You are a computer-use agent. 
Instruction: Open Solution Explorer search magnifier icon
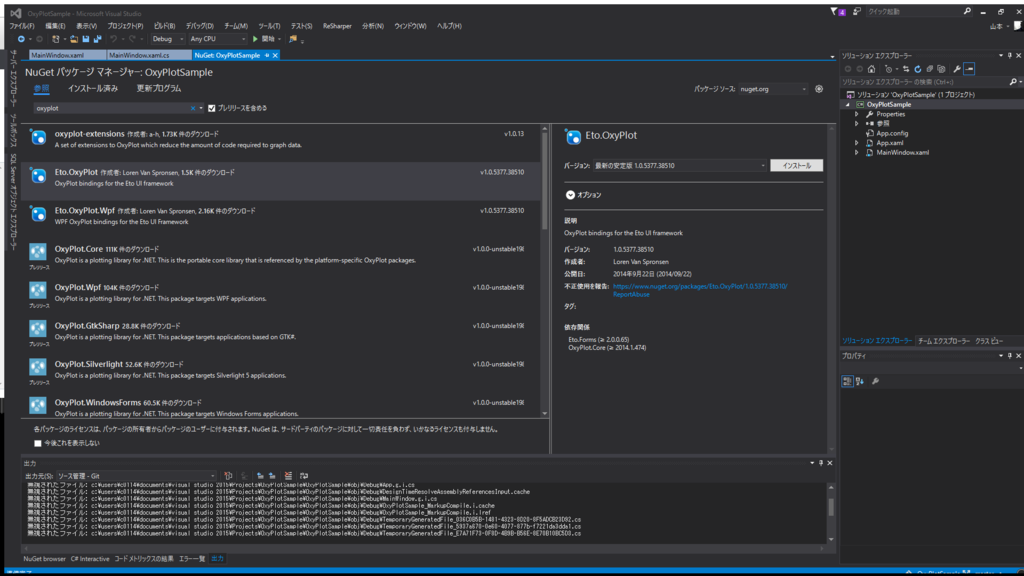[x=1013, y=80]
